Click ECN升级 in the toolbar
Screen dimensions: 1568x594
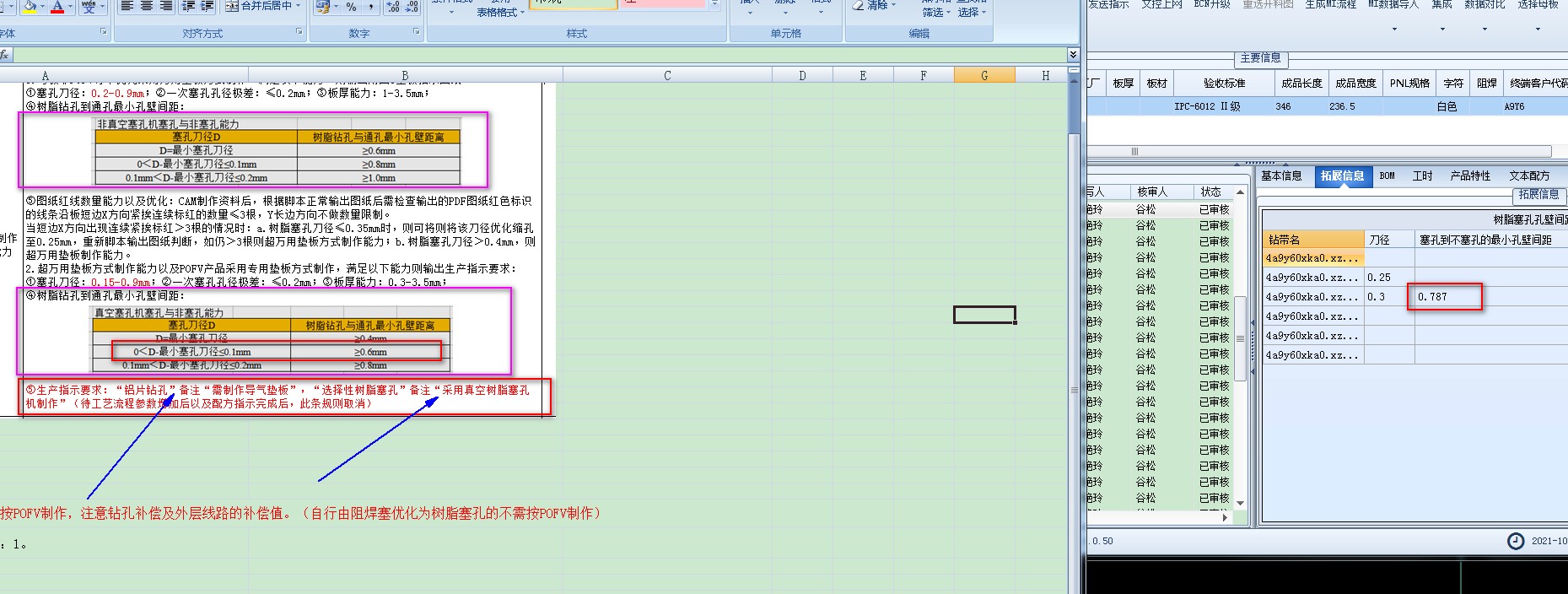(x=1212, y=4)
